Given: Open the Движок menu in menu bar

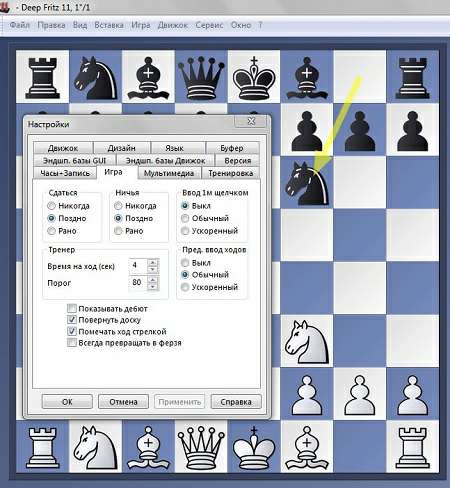Looking at the screenshot, I should (173, 25).
